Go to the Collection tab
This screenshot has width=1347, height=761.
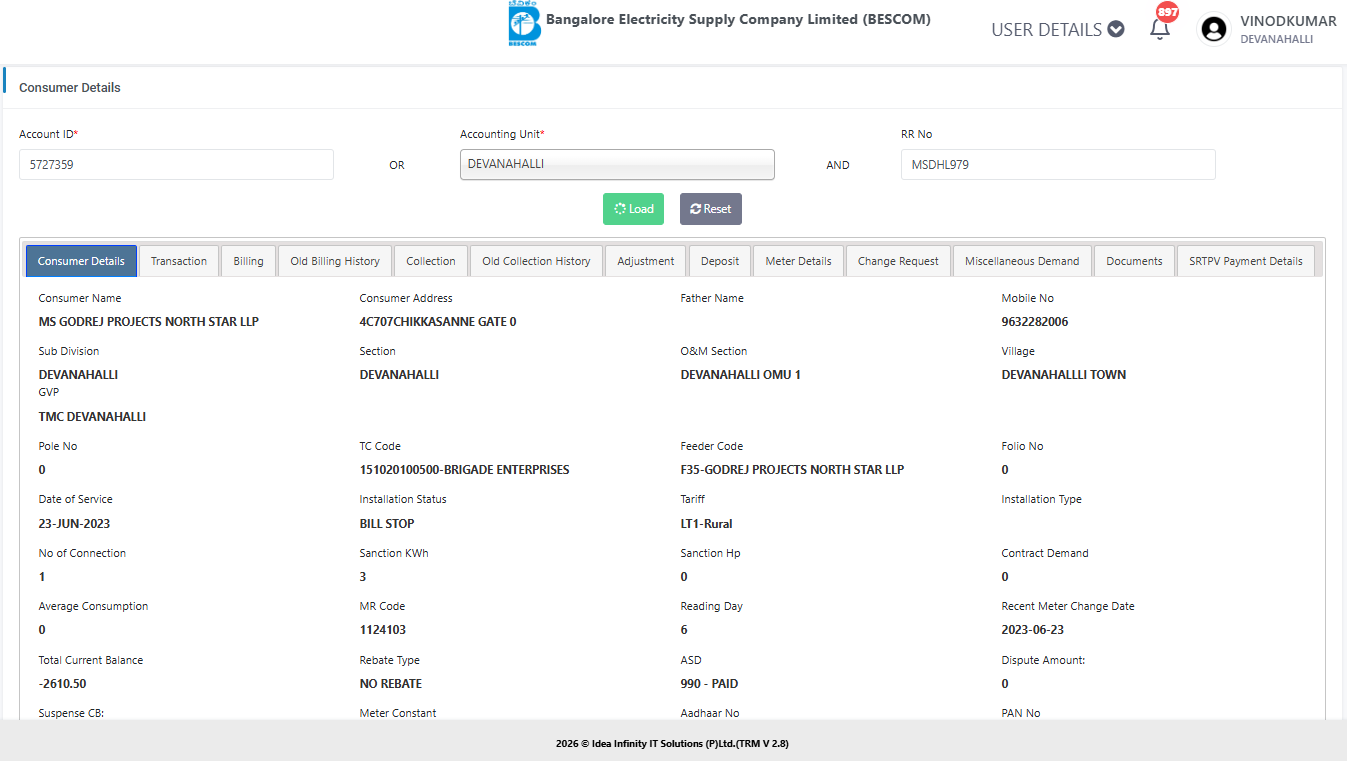(x=431, y=261)
